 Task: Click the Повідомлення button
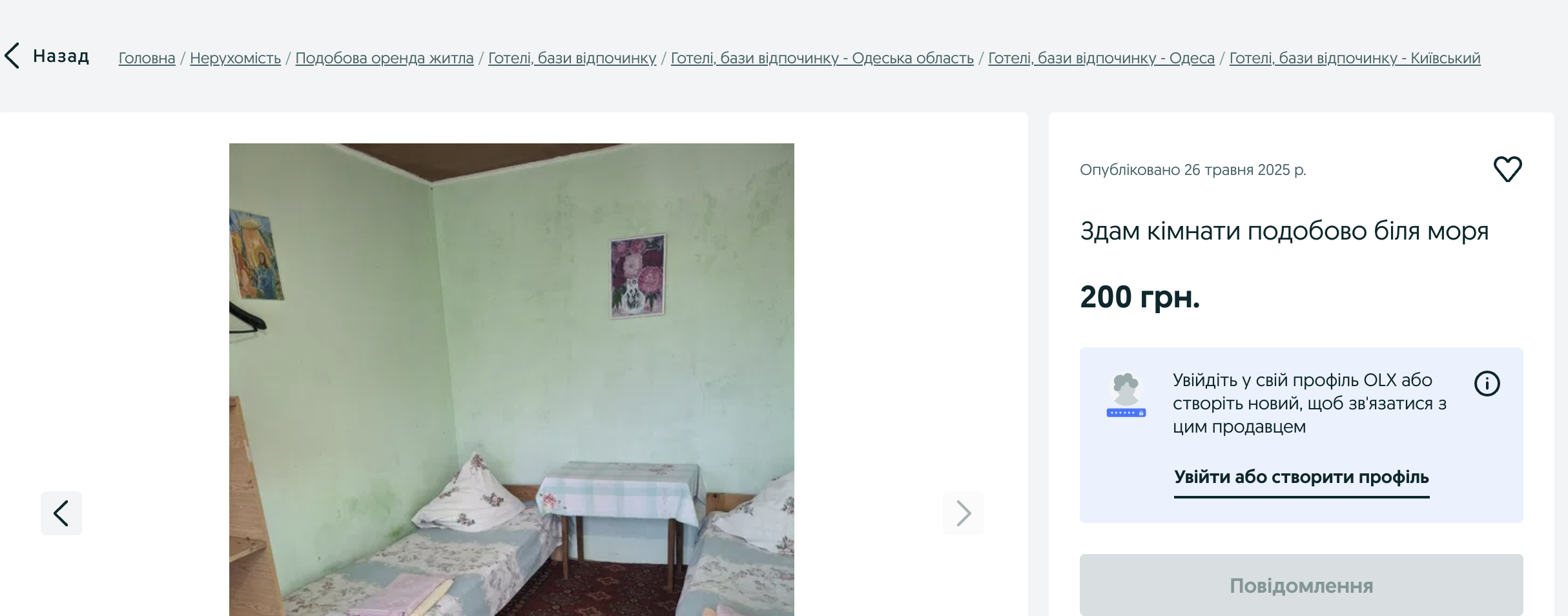pyautogui.click(x=1301, y=585)
